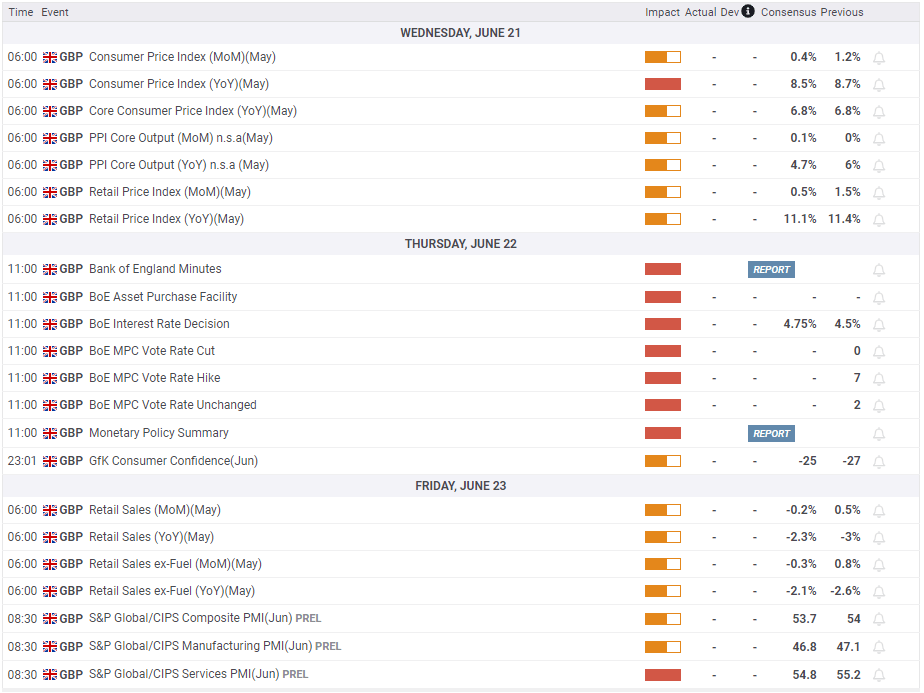
Task: Click bell icon for BoE MPC Vote Rate Hike
Action: (879, 378)
